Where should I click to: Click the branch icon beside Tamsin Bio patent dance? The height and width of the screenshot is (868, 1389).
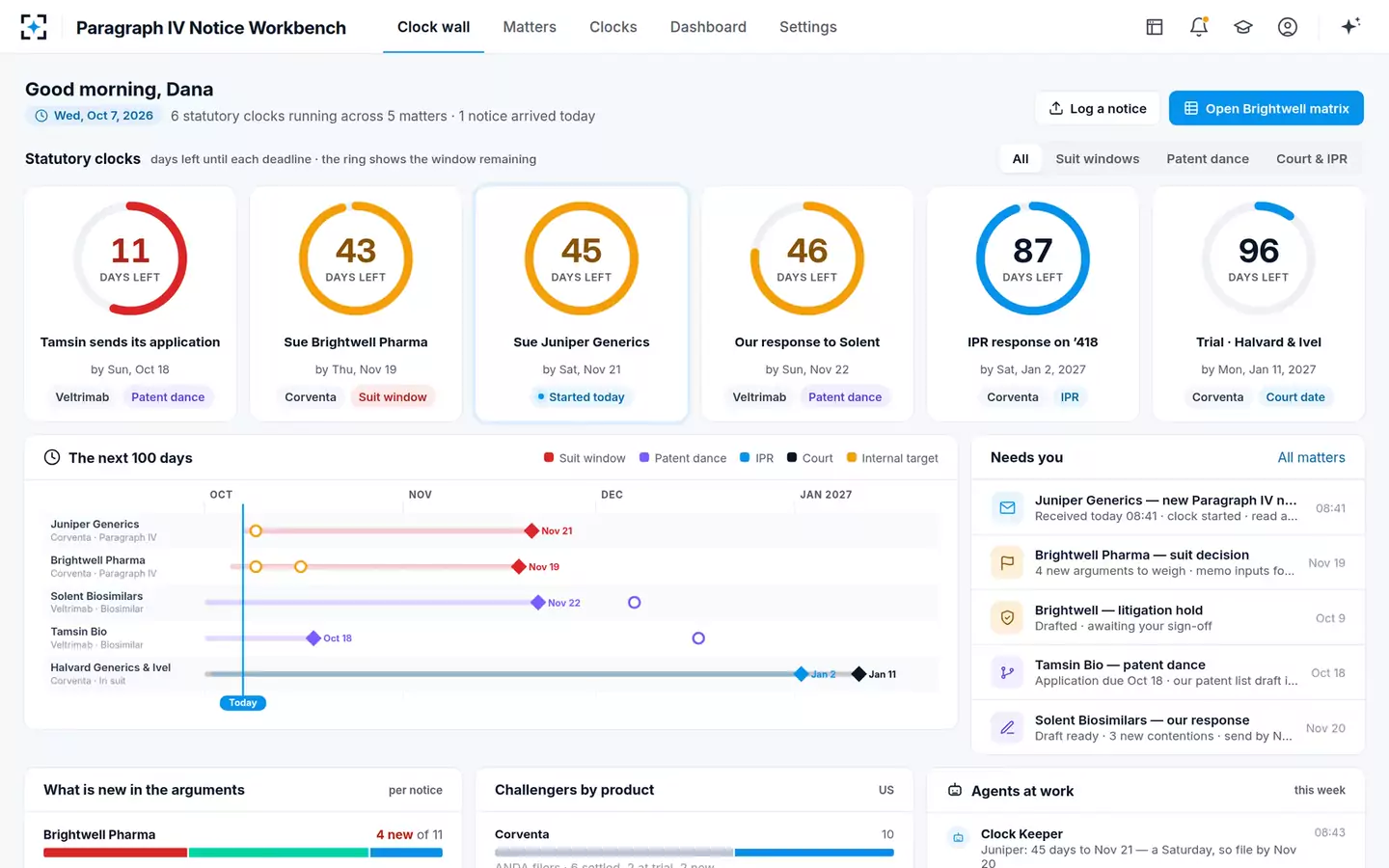tap(1007, 672)
